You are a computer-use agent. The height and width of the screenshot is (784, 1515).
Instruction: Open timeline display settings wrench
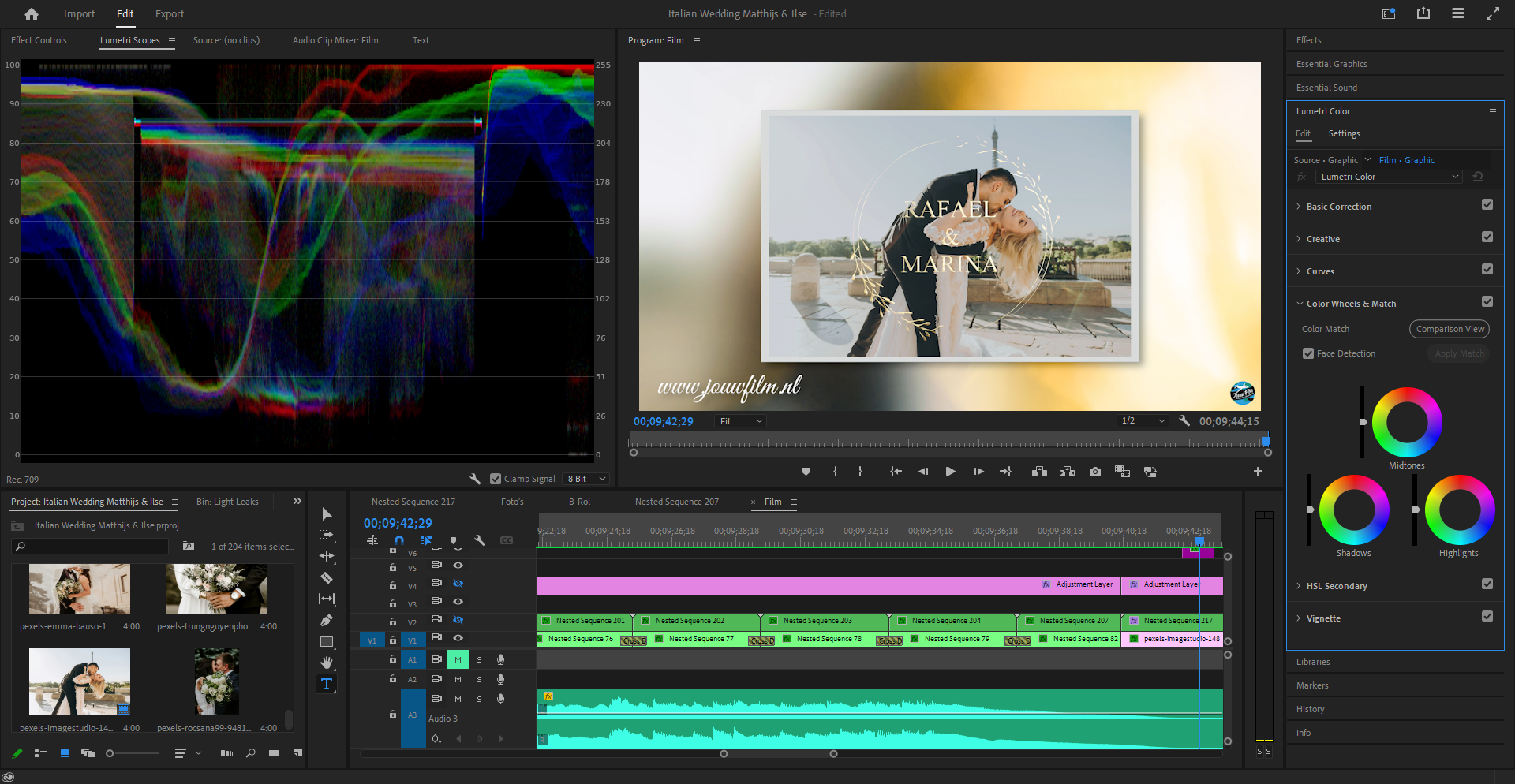click(x=480, y=540)
